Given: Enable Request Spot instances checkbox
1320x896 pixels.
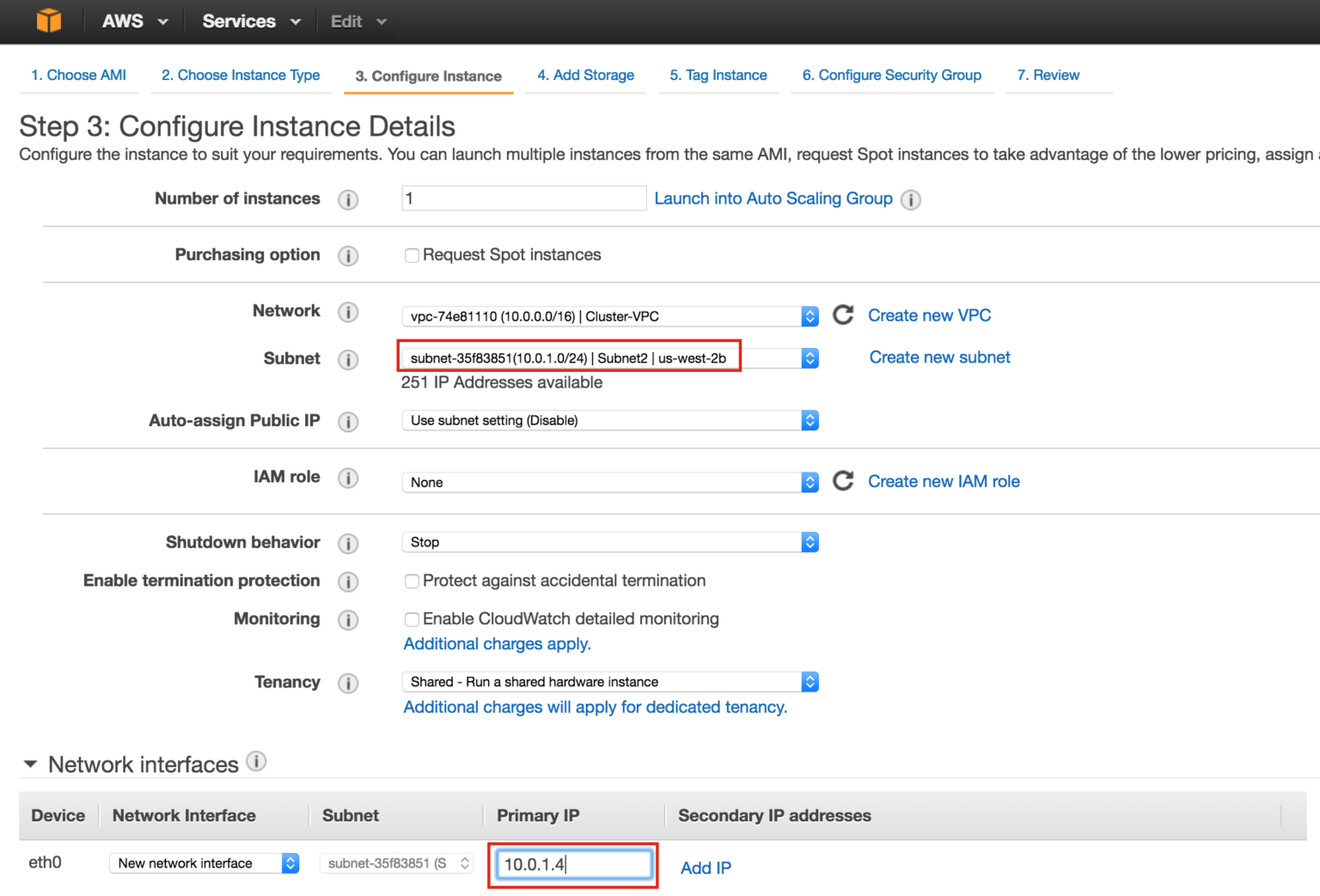Looking at the screenshot, I should click(412, 255).
